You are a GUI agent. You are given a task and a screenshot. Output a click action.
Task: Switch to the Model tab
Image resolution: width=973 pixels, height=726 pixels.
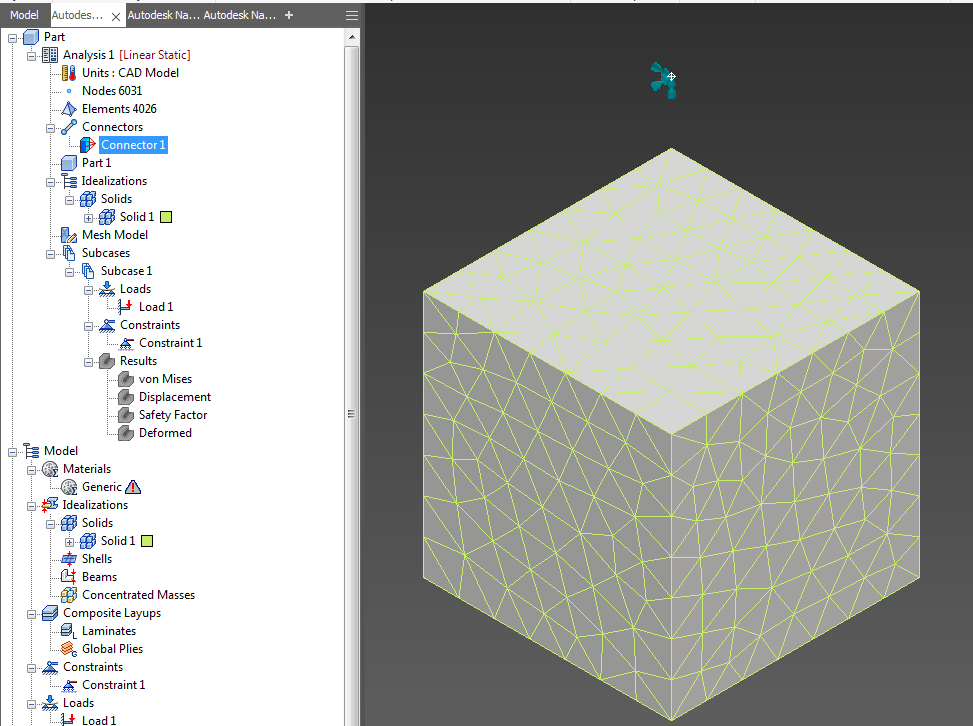(x=24, y=15)
